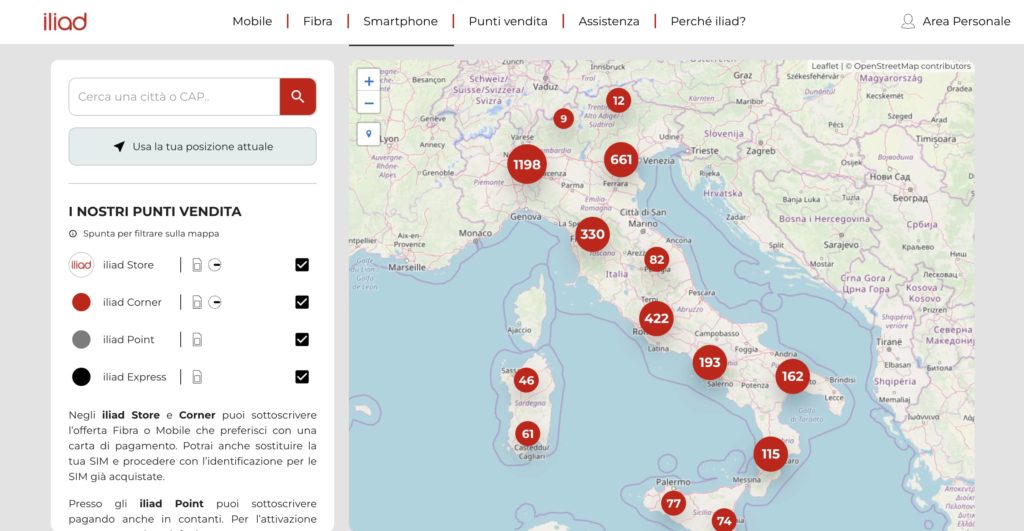1024x531 pixels.
Task: Open the 193 stores cluster marker
Action: (710, 362)
